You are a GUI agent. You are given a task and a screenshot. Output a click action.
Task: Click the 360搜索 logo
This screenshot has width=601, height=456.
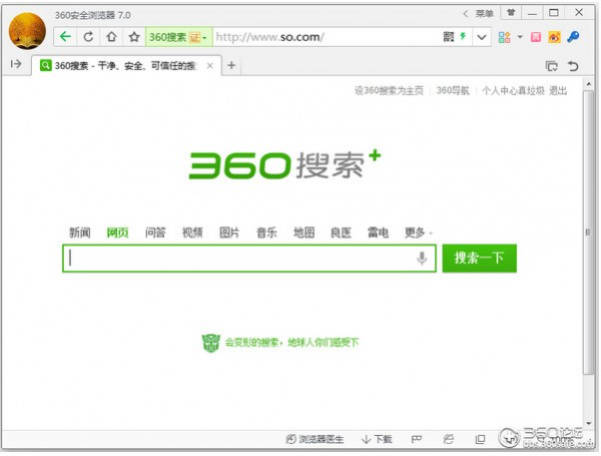click(x=285, y=165)
